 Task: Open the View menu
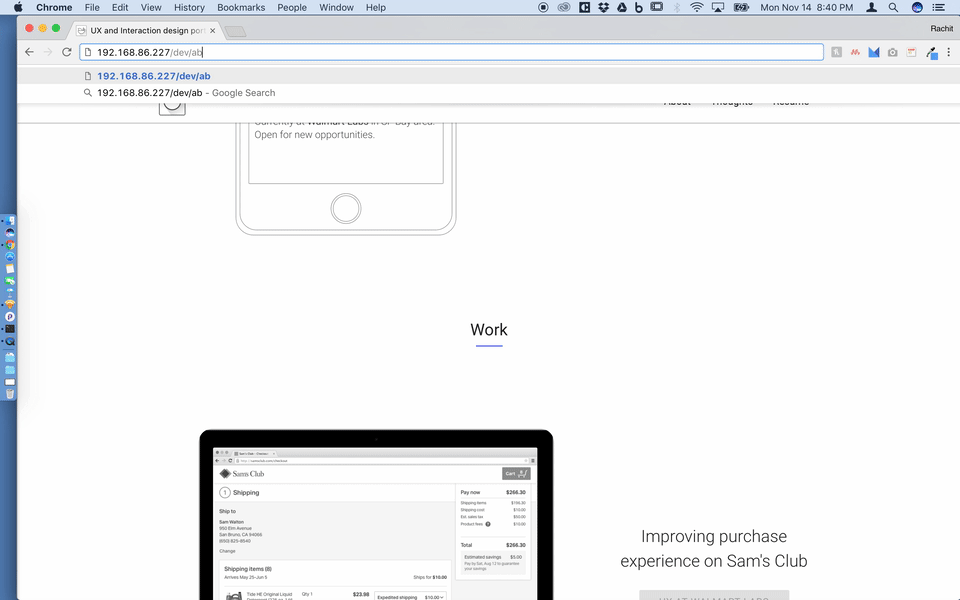tap(151, 7)
